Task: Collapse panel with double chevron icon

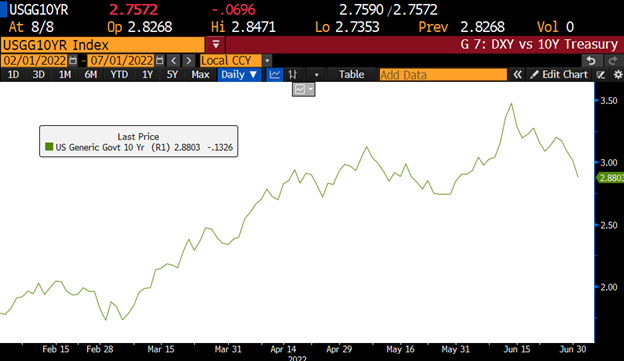Action: [517, 75]
